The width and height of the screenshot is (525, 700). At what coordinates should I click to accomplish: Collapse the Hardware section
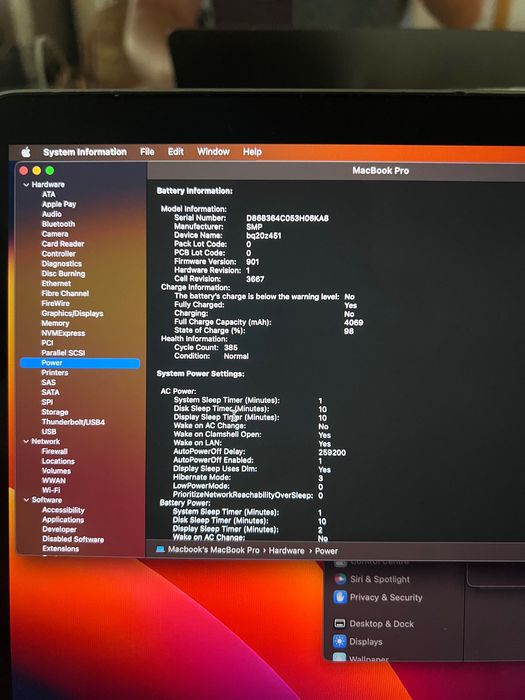point(26,184)
